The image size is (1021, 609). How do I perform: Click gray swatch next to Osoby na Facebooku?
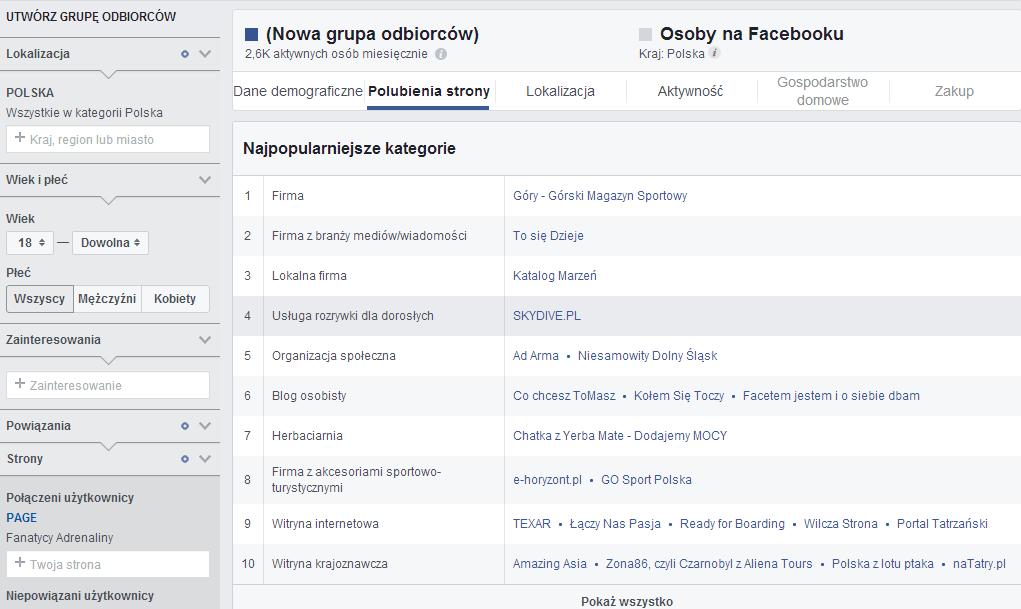[x=645, y=35]
